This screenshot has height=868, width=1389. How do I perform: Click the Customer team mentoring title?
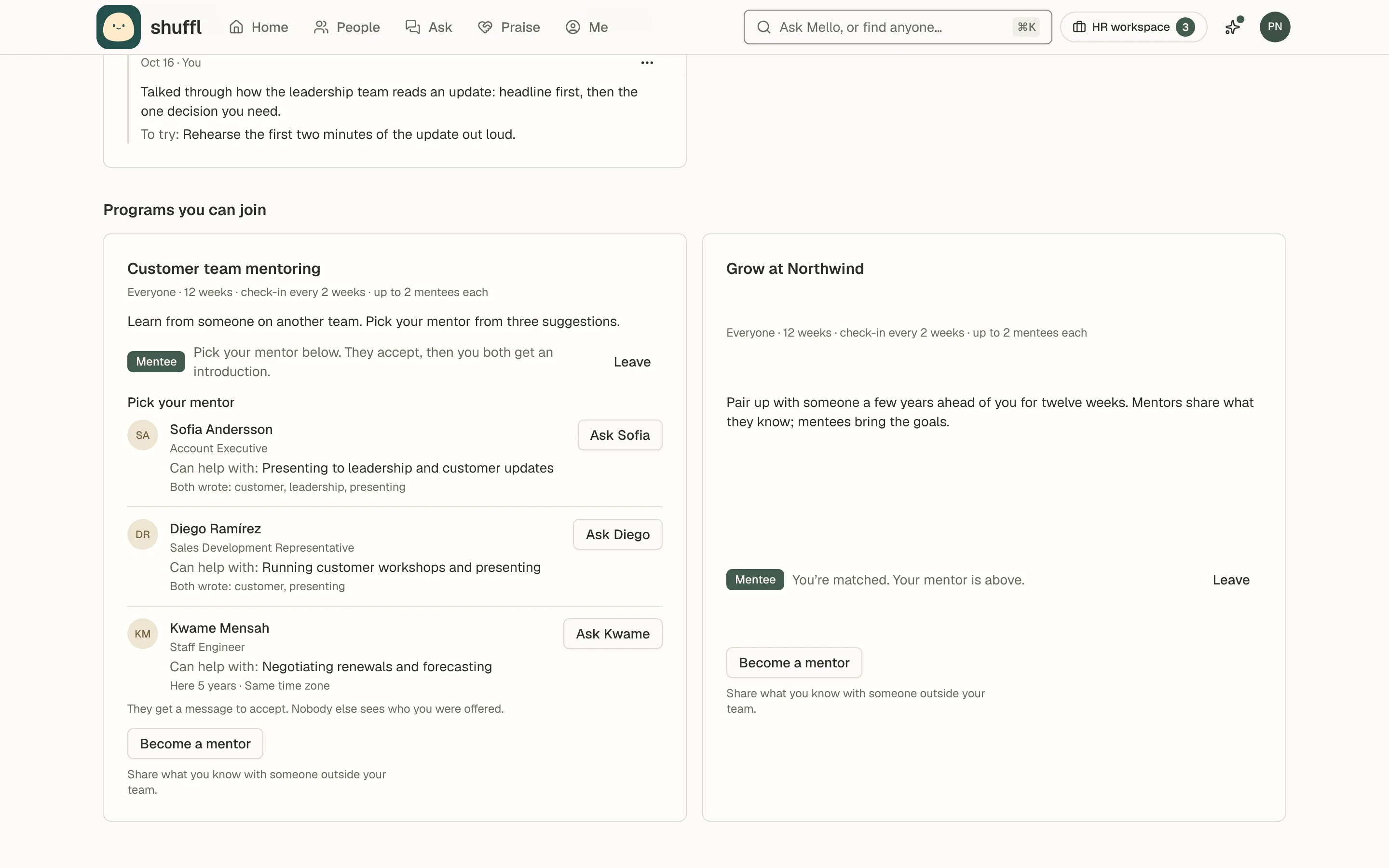point(224,269)
